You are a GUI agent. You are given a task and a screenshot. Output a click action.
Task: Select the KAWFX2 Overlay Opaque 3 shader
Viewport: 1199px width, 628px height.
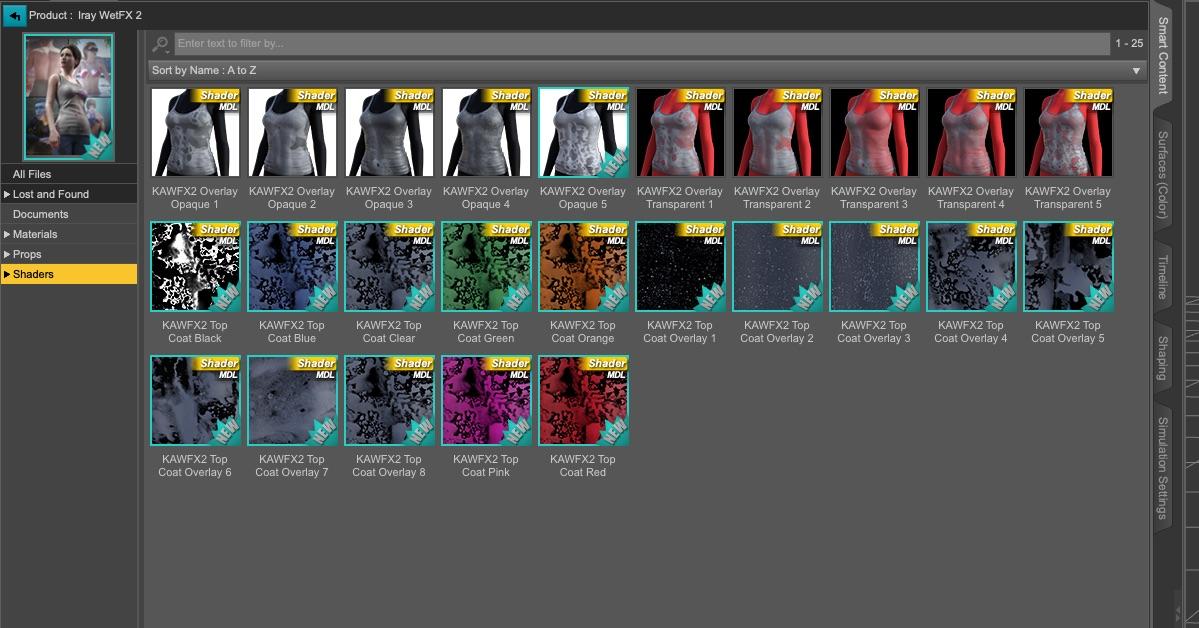pos(389,132)
